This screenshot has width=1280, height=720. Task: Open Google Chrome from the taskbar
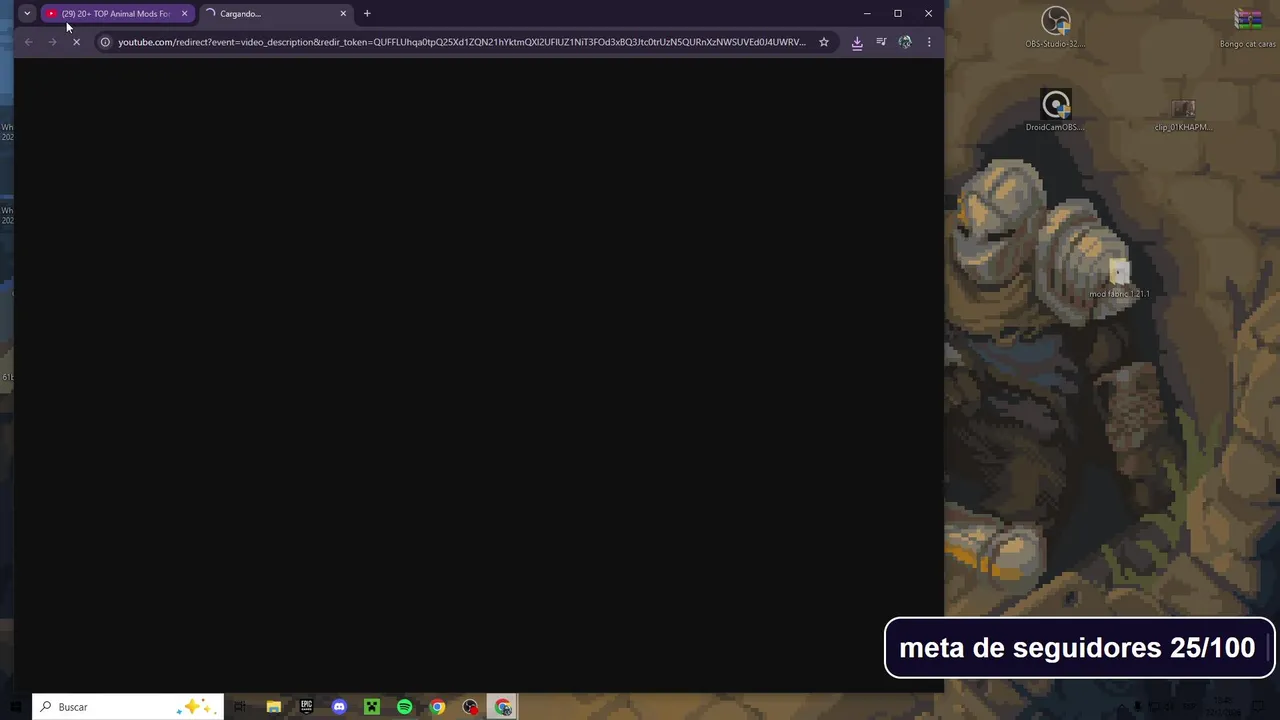coord(438,707)
